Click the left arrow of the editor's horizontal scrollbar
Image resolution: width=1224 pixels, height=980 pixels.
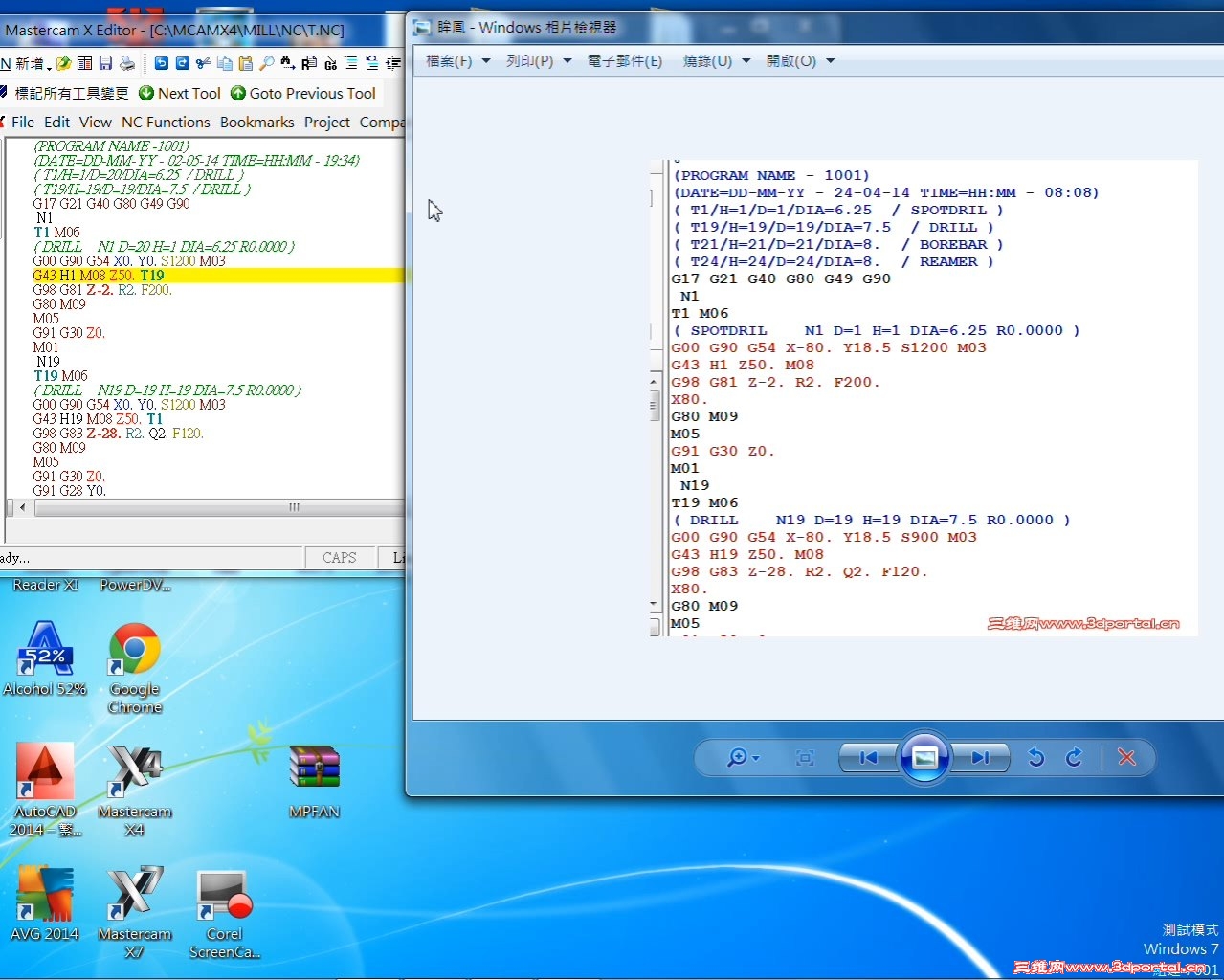click(x=20, y=507)
